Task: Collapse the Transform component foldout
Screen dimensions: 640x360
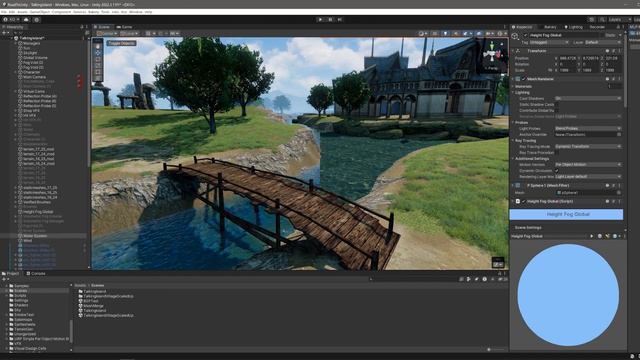Action: point(513,51)
